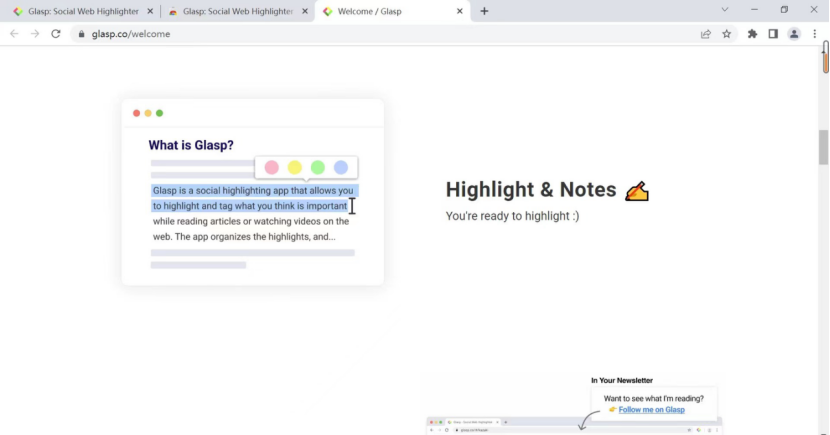Open a new browser tab

point(484,11)
